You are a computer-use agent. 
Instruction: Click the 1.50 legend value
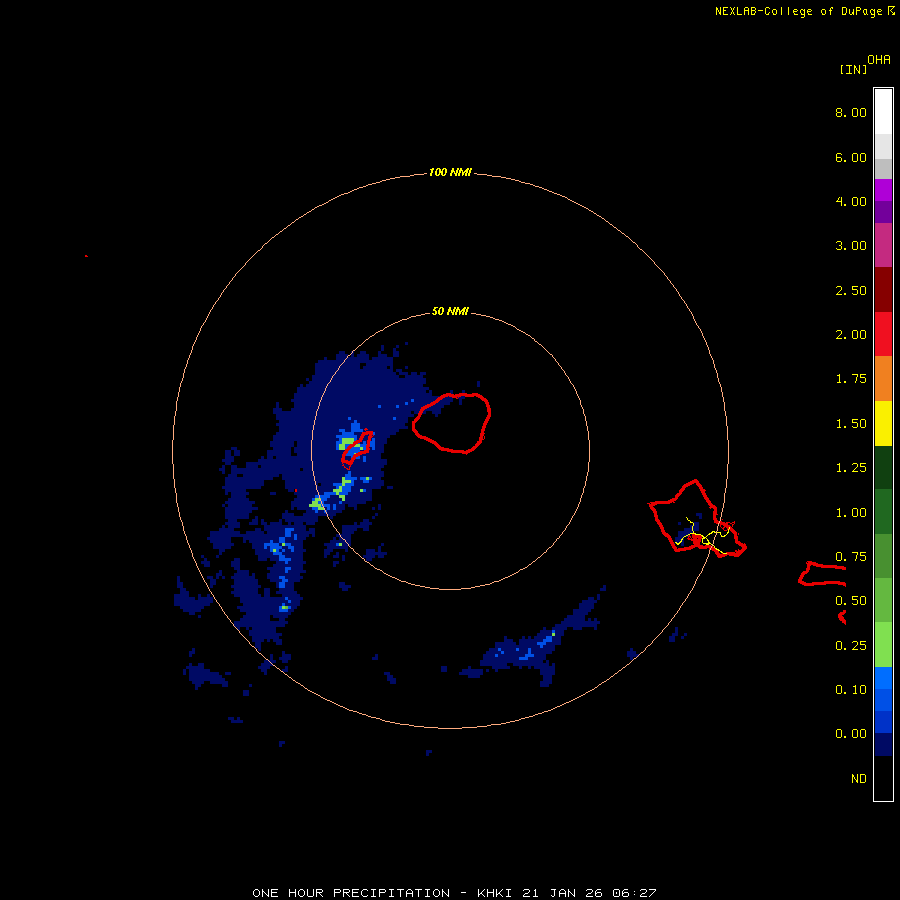(851, 424)
